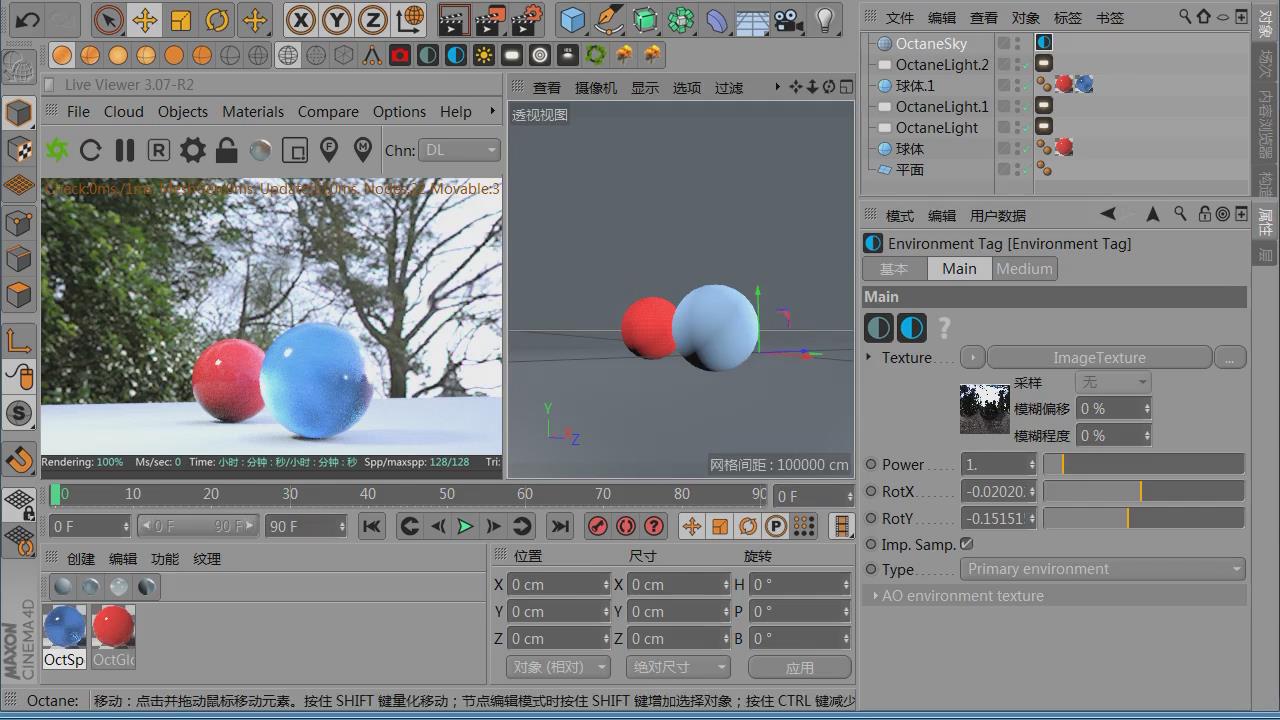The width and height of the screenshot is (1280, 720).
Task: Click Octane target light ring icon
Action: point(540,55)
